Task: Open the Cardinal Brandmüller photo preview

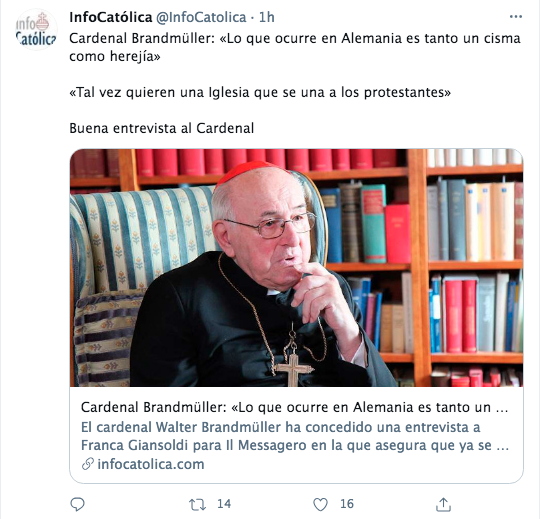Action: tap(296, 268)
